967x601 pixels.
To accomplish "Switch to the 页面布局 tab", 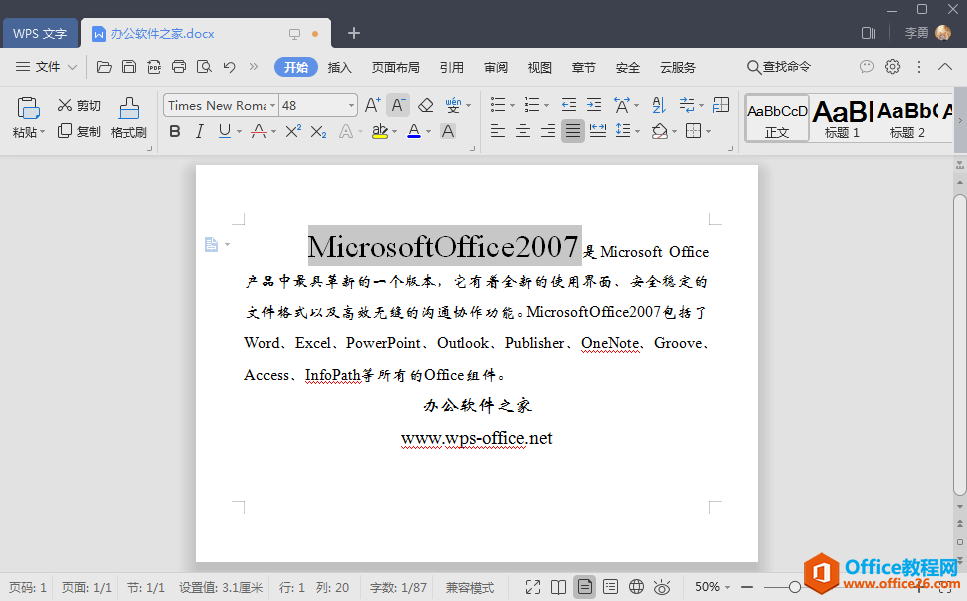I will point(395,67).
